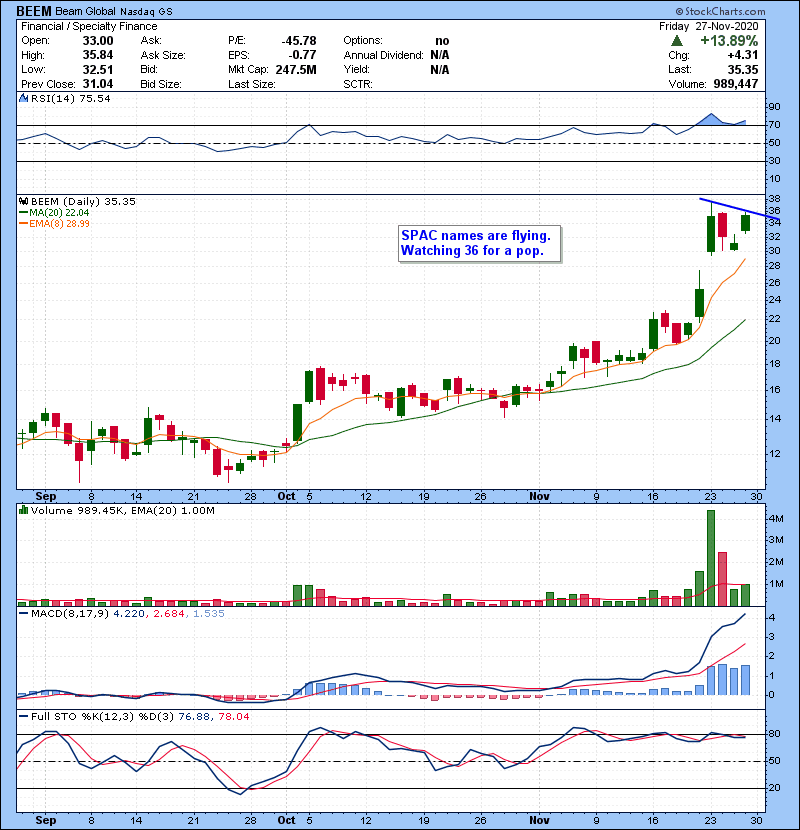
Task: Click the Oct label on the price chart axis
Action: pos(286,496)
